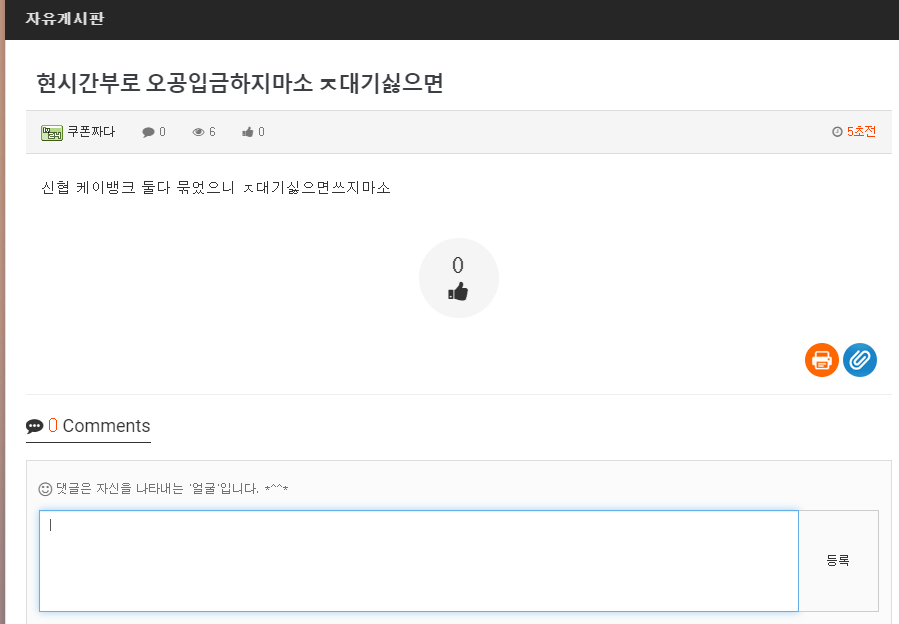Click the clock icon next to 5초전
This screenshot has width=899, height=624.
(x=837, y=132)
